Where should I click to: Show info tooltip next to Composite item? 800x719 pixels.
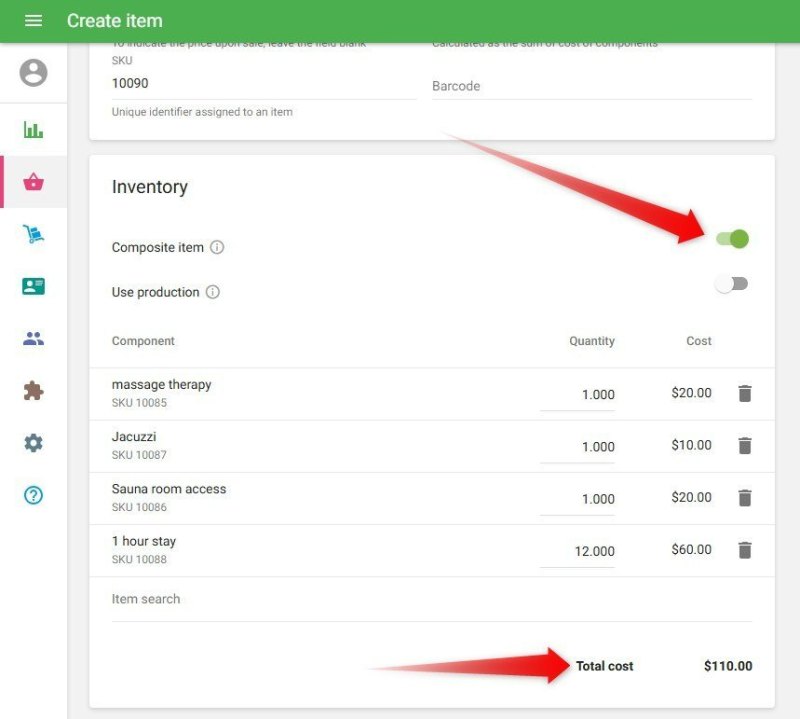[217, 248]
